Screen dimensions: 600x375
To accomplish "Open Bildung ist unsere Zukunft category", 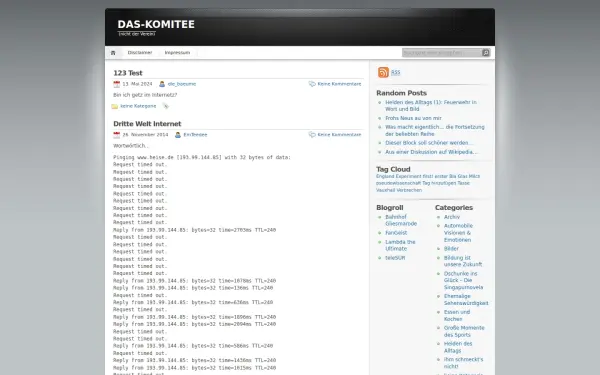I will pyautogui.click(x=463, y=261).
